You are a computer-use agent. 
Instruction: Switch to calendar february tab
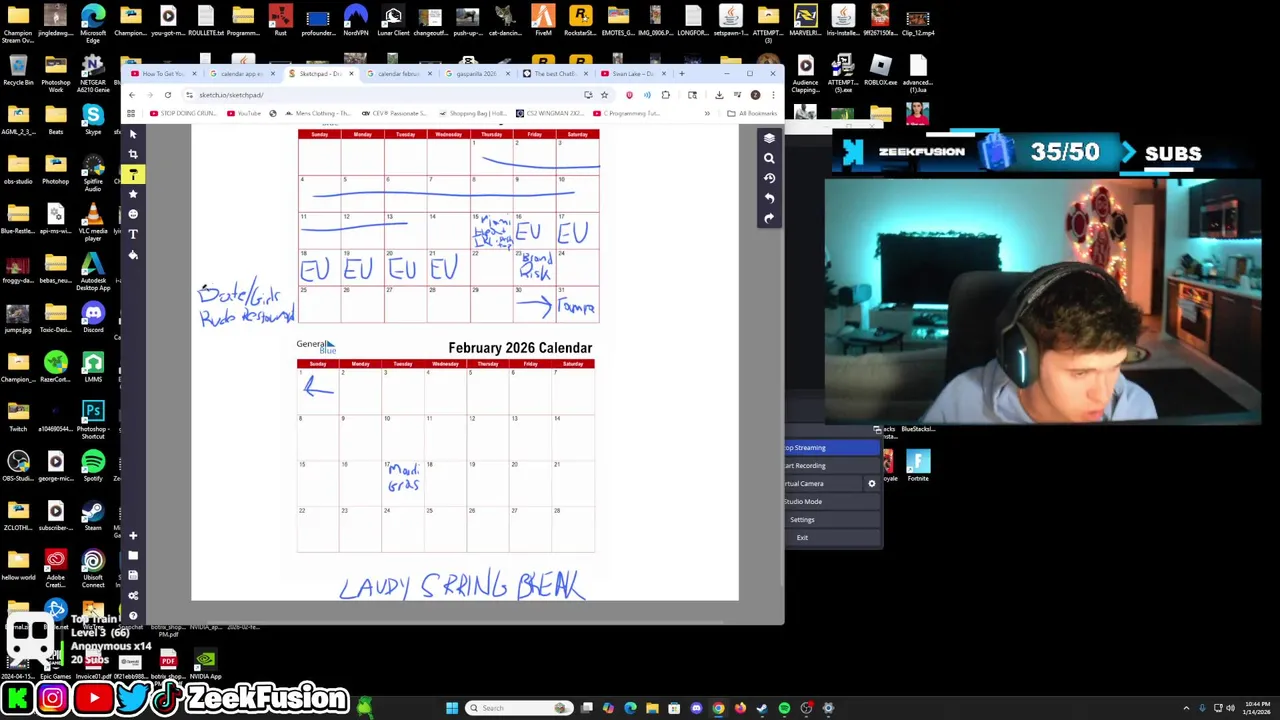point(398,74)
